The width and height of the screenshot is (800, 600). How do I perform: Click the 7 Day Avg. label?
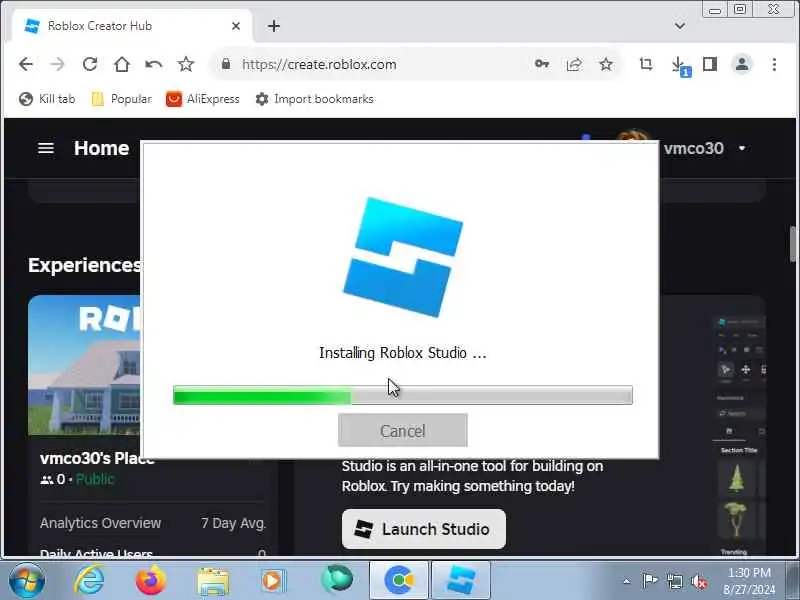tap(234, 523)
